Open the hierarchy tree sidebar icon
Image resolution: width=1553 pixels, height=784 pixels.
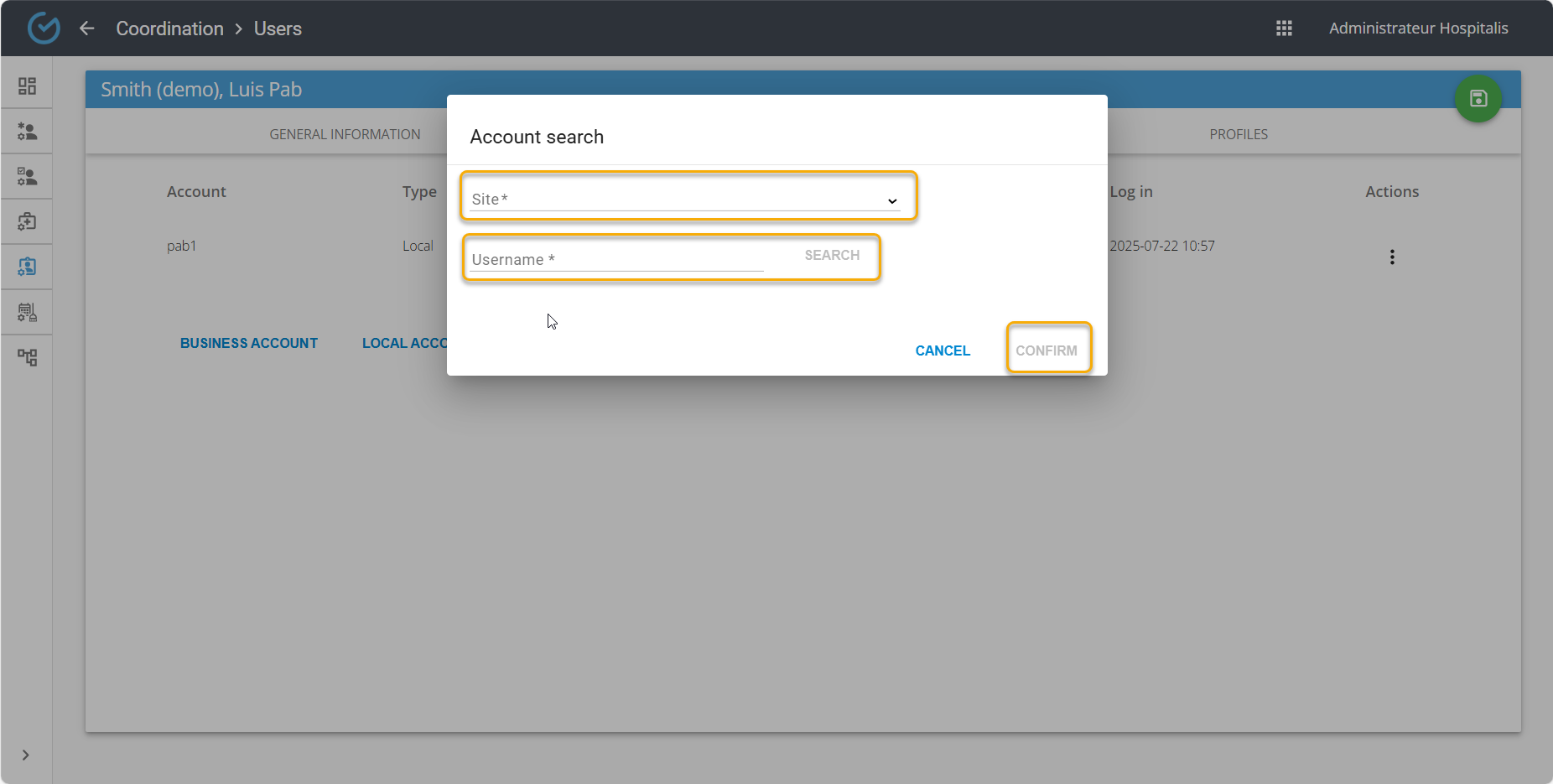[27, 358]
